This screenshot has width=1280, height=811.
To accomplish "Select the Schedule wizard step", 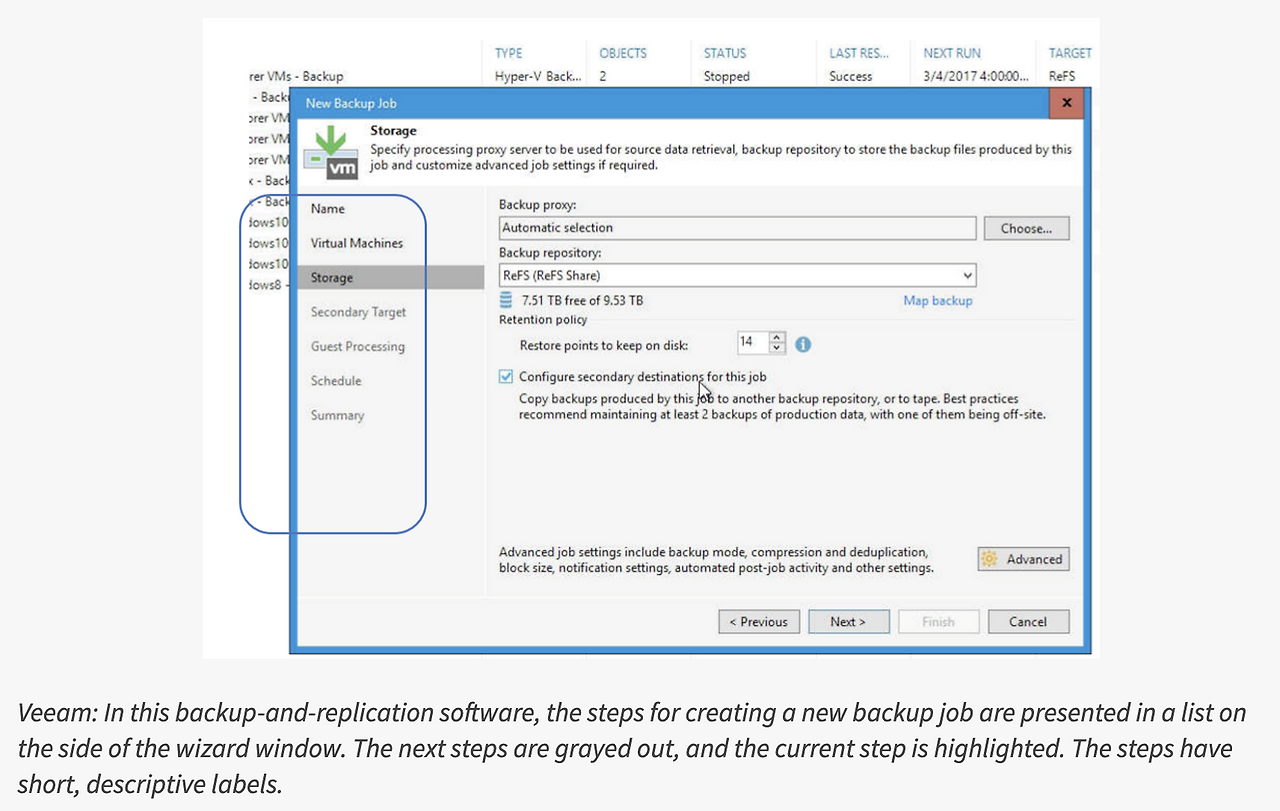I will [336, 381].
